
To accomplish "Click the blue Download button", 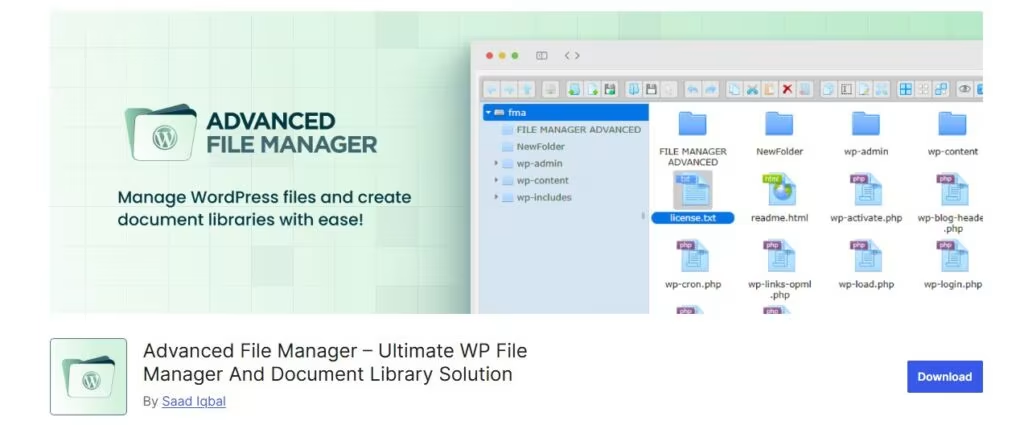I will tap(944, 377).
